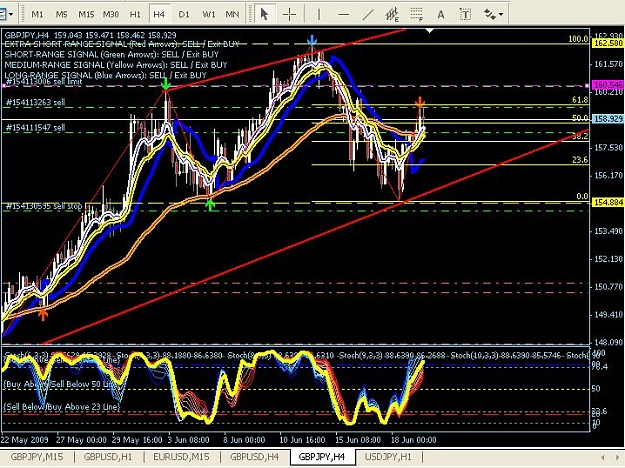Click the '3 Jun 08:00' time axis label
Screen dimensions: 625x468
pyautogui.click(x=189, y=440)
